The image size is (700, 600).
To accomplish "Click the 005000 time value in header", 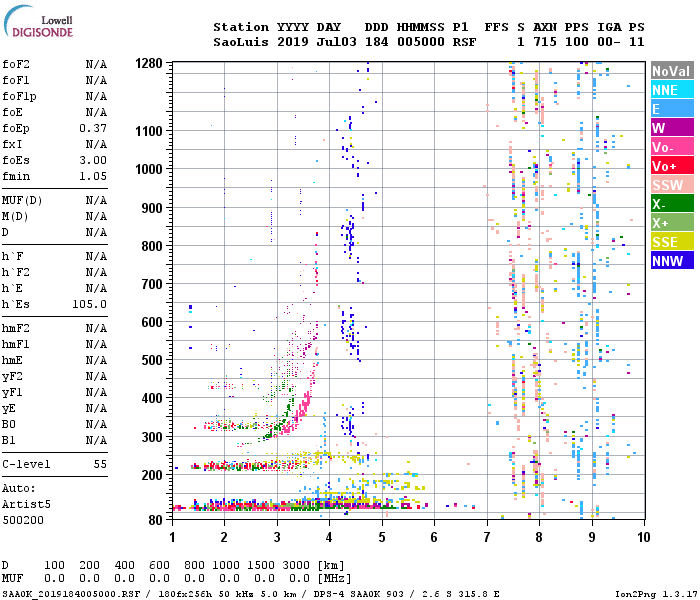I will (421, 42).
